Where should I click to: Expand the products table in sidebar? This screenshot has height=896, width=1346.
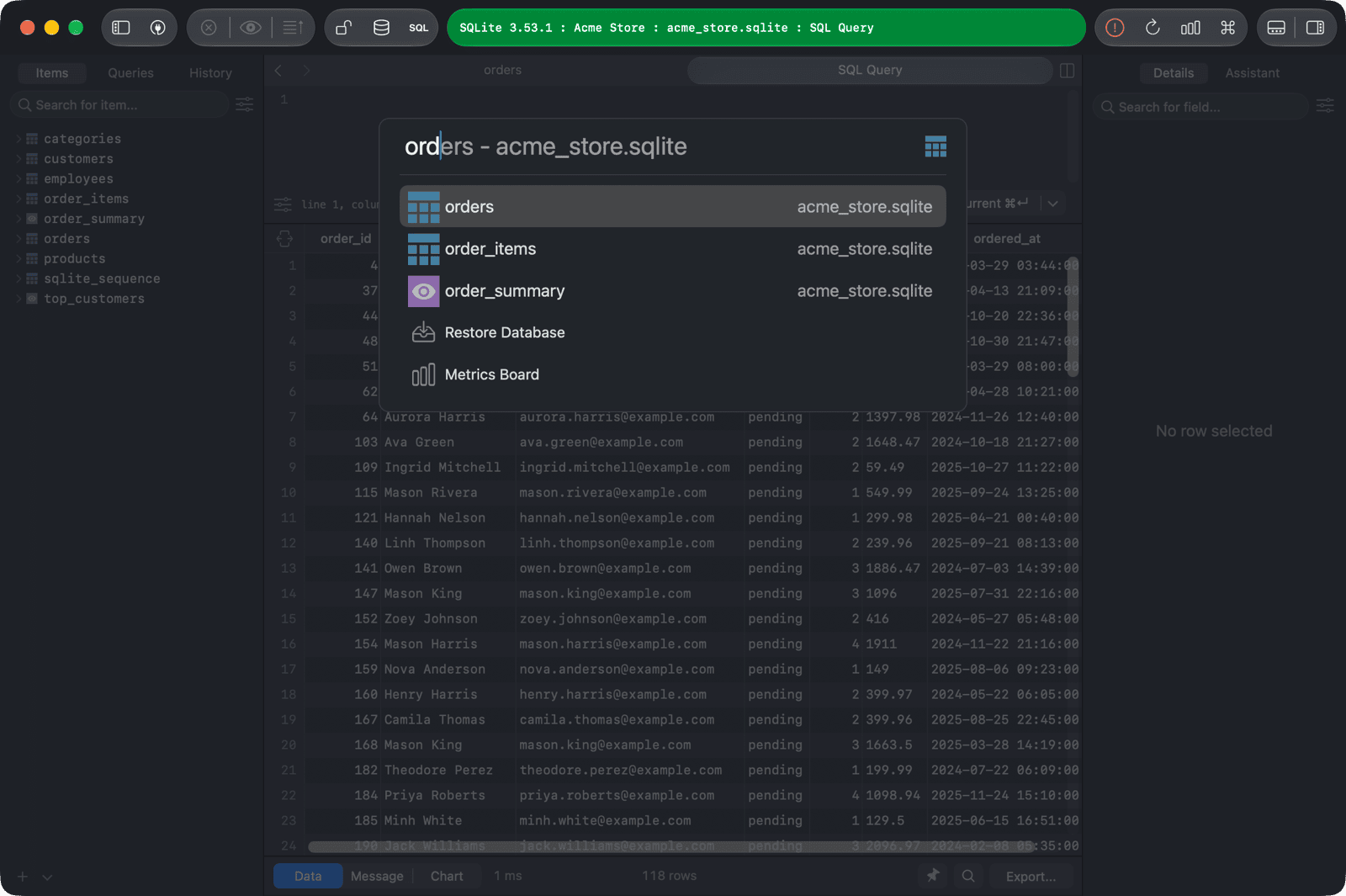point(19,259)
